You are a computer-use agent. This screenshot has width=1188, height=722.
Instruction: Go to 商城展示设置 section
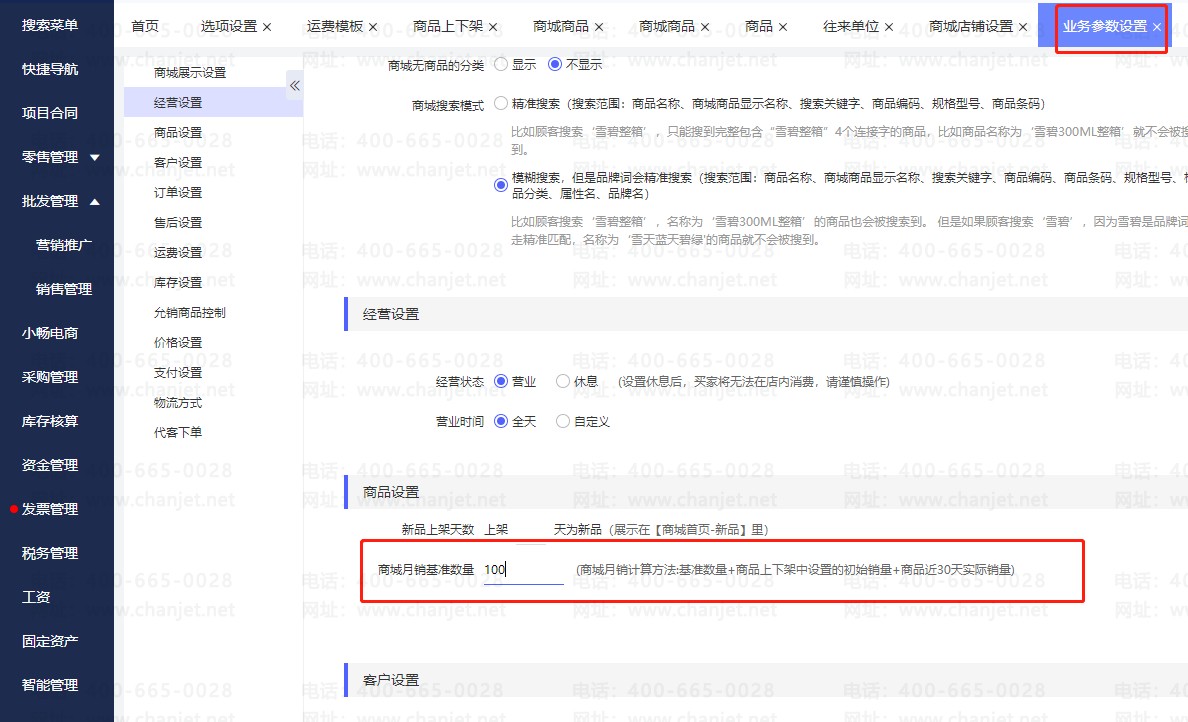pos(190,73)
